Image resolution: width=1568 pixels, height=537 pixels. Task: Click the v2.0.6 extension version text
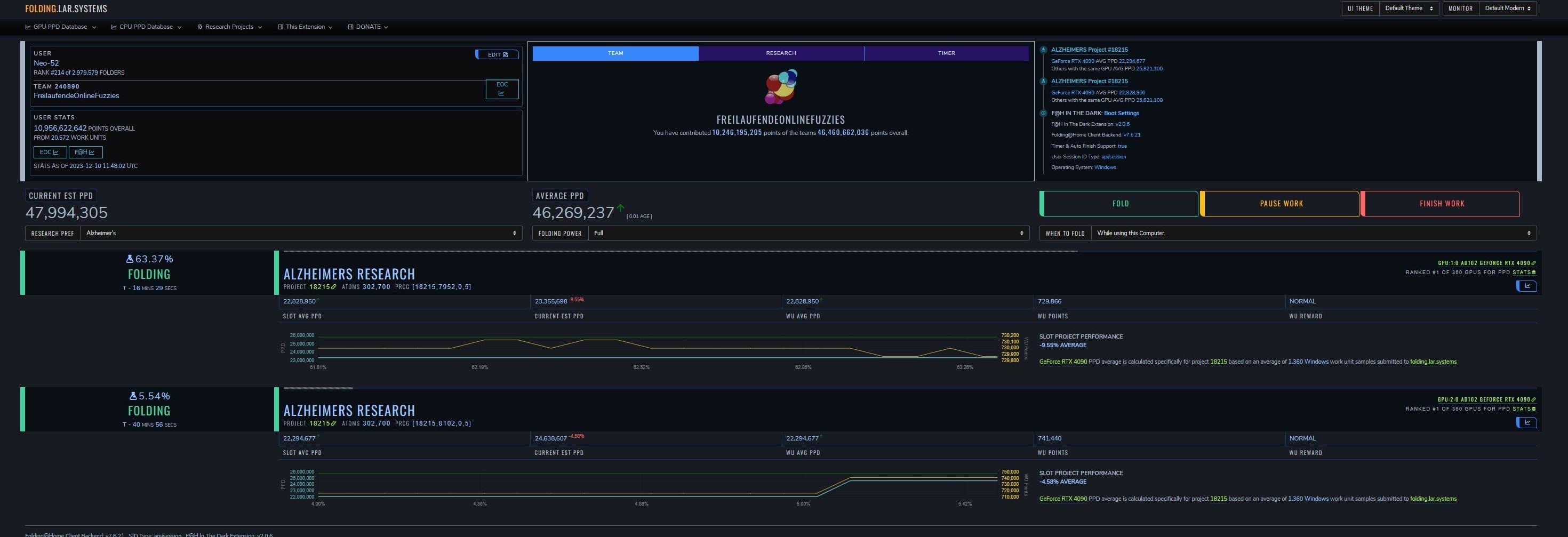[1123, 124]
